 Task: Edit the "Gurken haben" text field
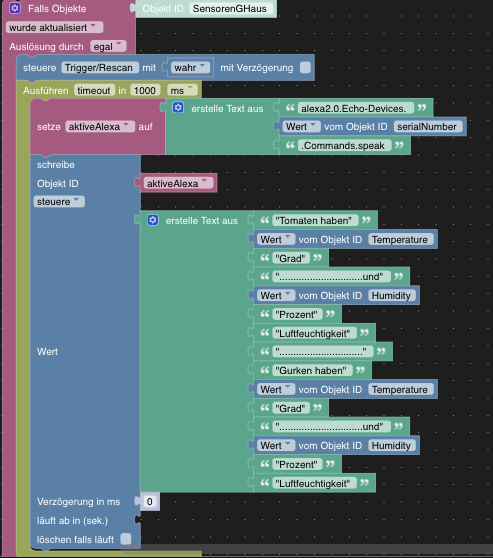pyautogui.click(x=311, y=370)
